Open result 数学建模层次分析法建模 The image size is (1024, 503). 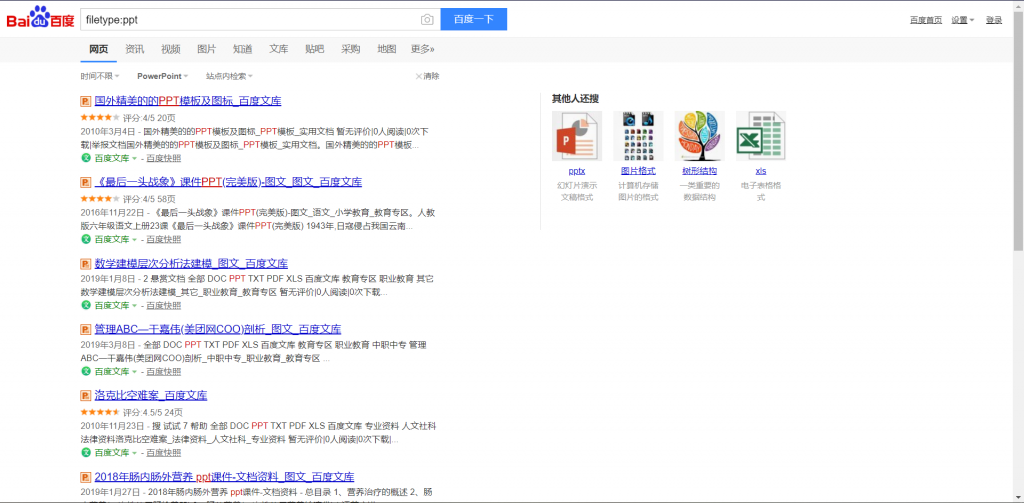[x=191, y=264]
